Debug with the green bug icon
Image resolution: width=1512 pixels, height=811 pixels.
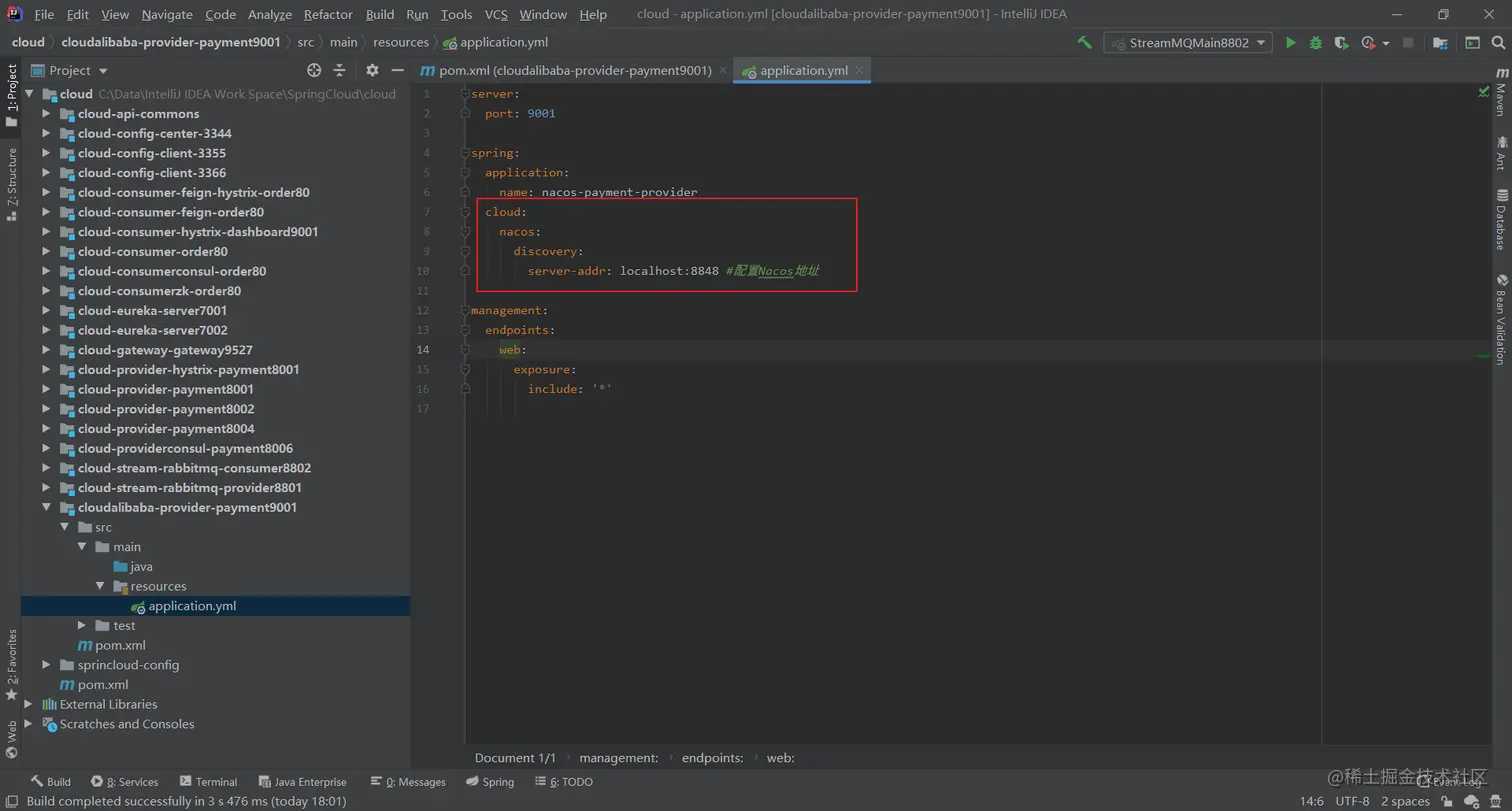pos(1316,43)
